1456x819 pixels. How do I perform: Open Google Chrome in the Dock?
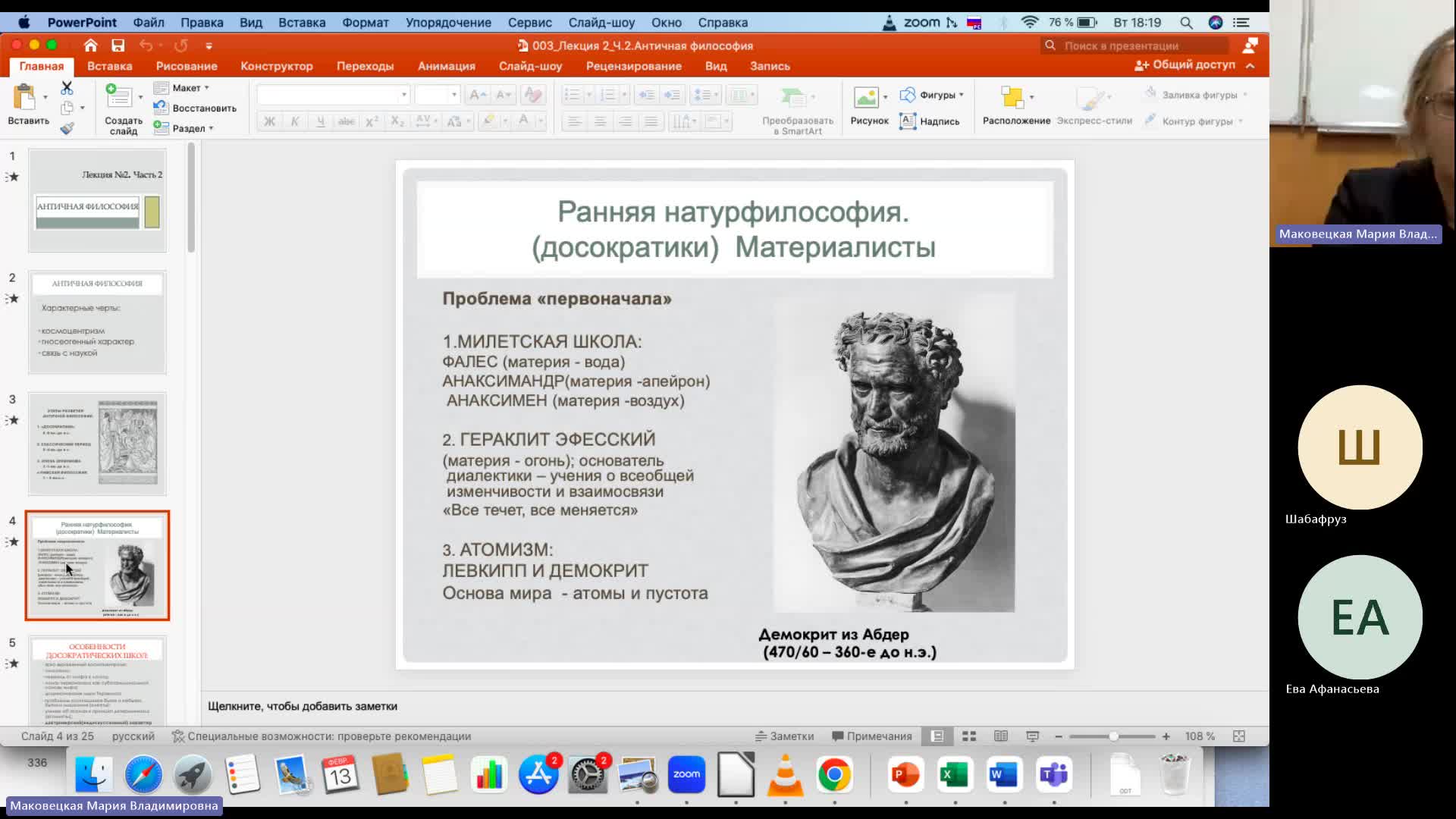tap(834, 774)
